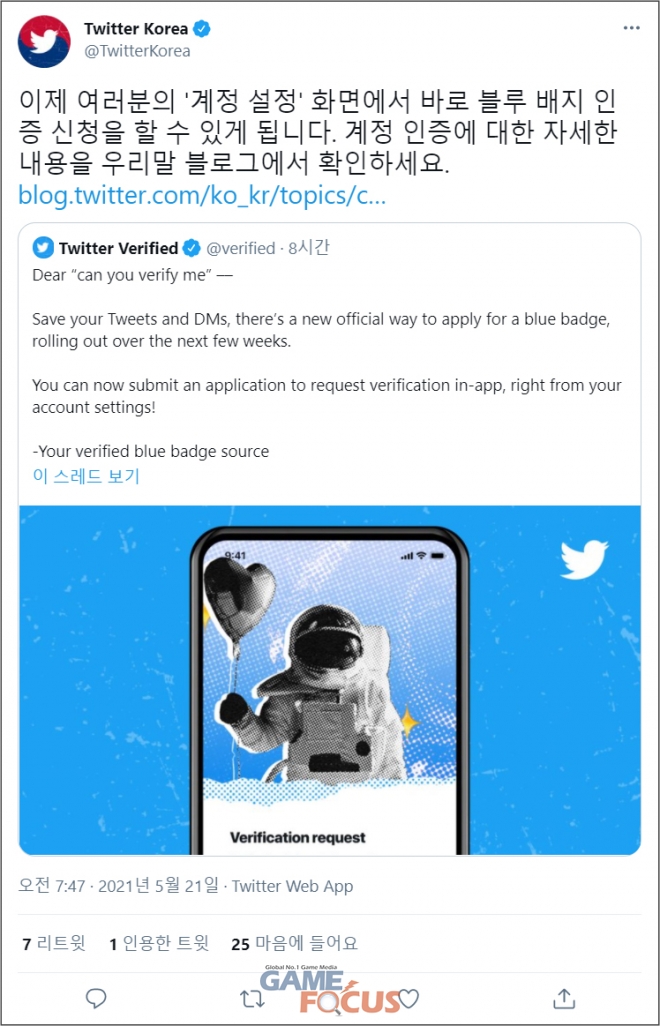
Task: Like the tweet with heart icon
Action: coord(409,999)
